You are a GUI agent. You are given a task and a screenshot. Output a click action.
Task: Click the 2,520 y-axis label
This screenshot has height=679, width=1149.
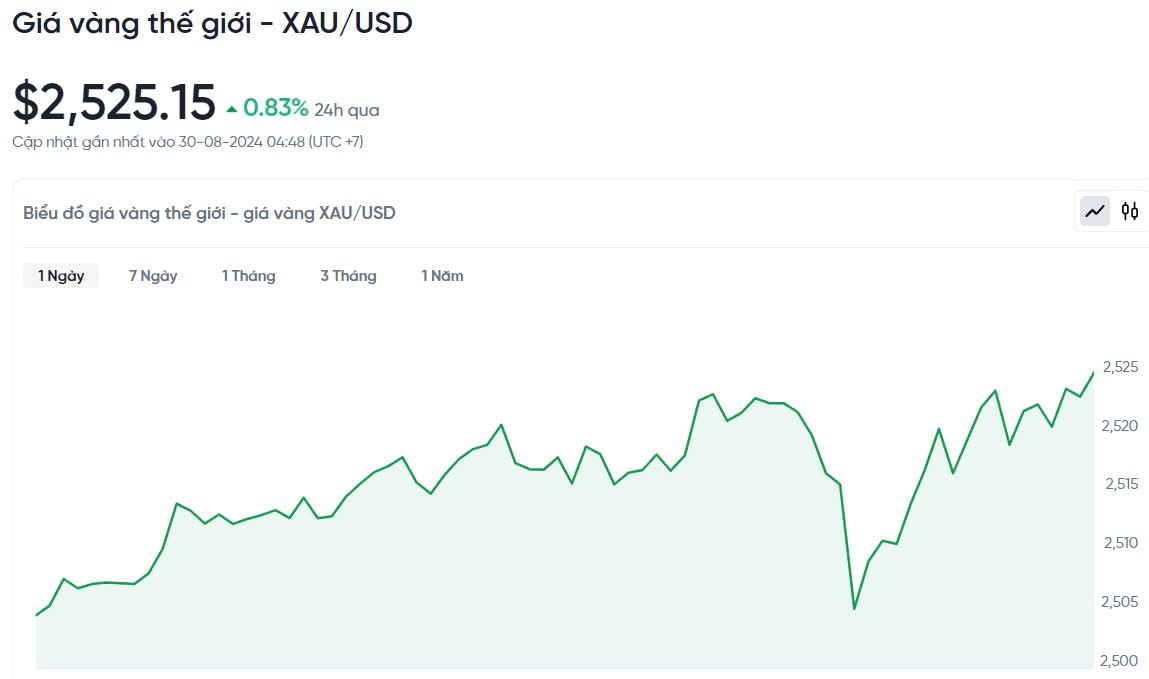coord(1120,426)
